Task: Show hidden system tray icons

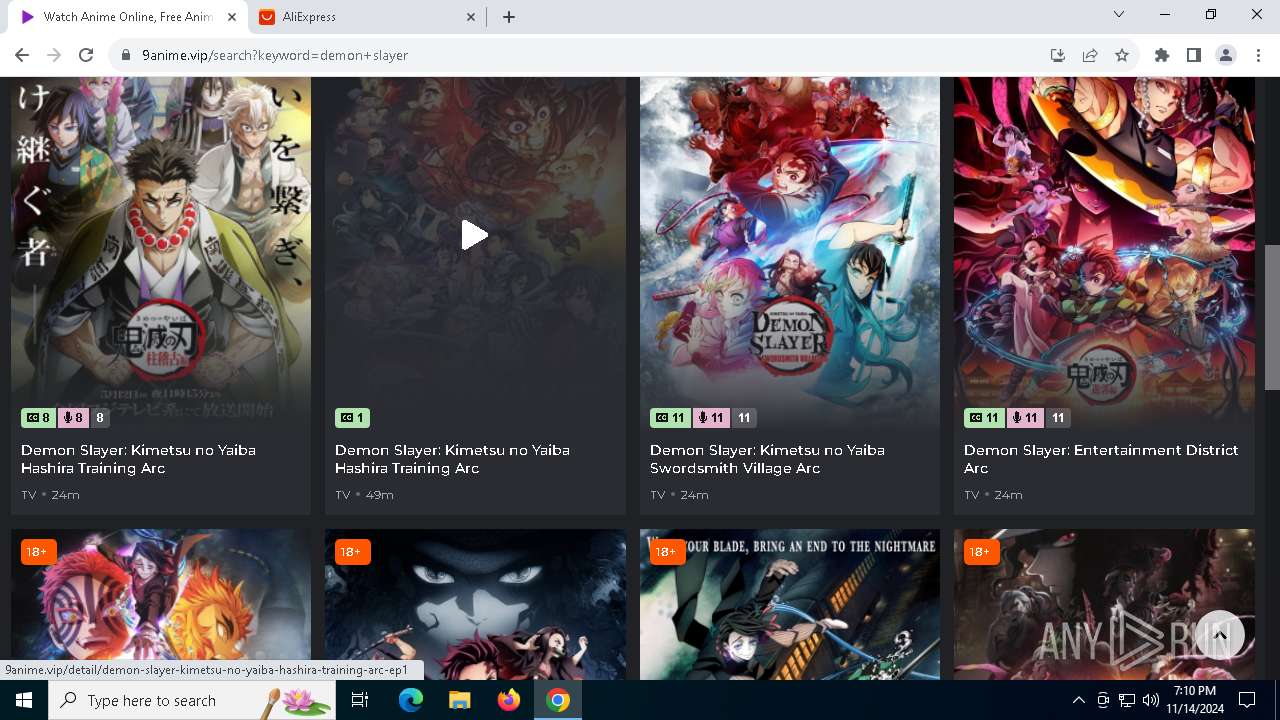Action: click(1078, 700)
